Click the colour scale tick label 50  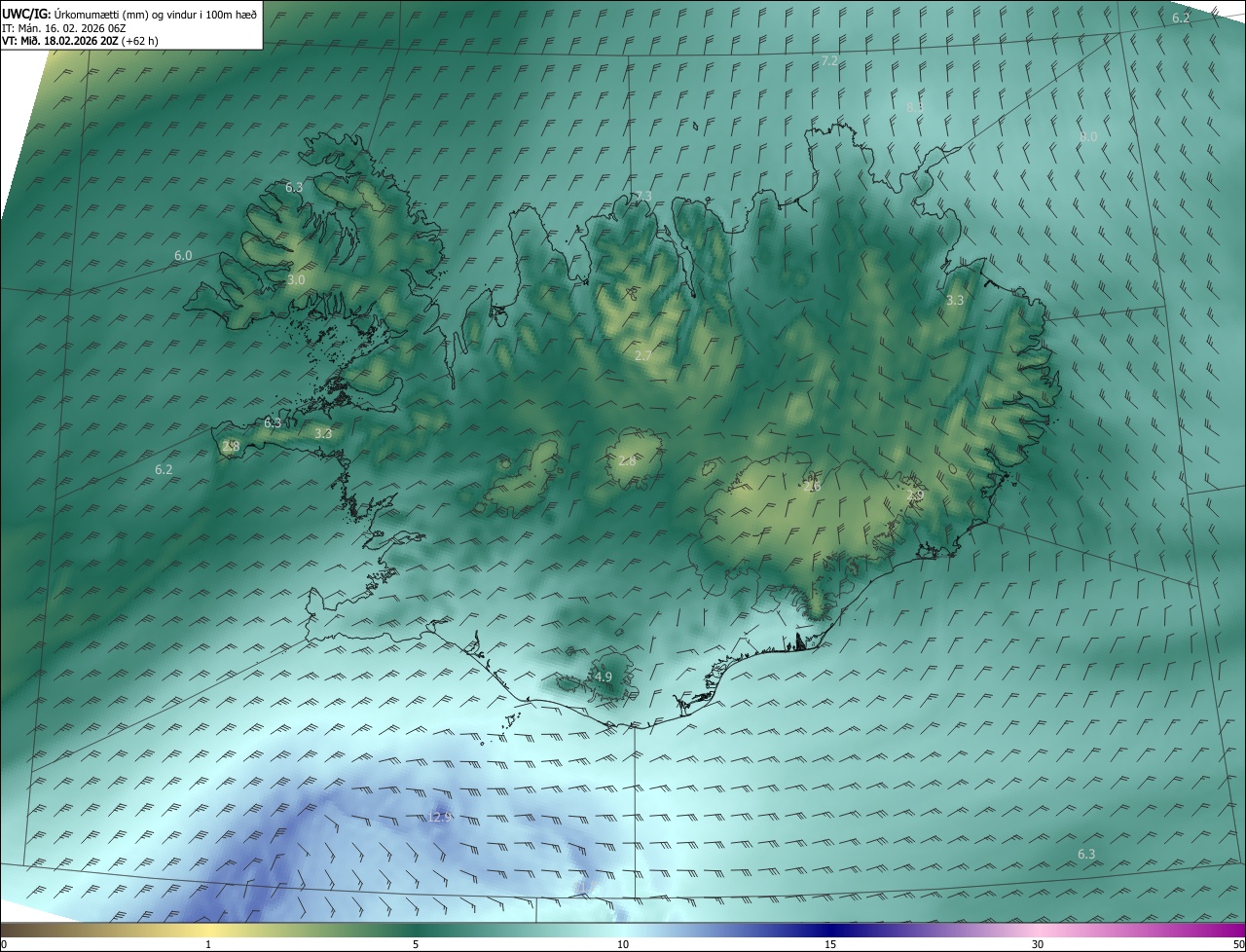(1238, 945)
